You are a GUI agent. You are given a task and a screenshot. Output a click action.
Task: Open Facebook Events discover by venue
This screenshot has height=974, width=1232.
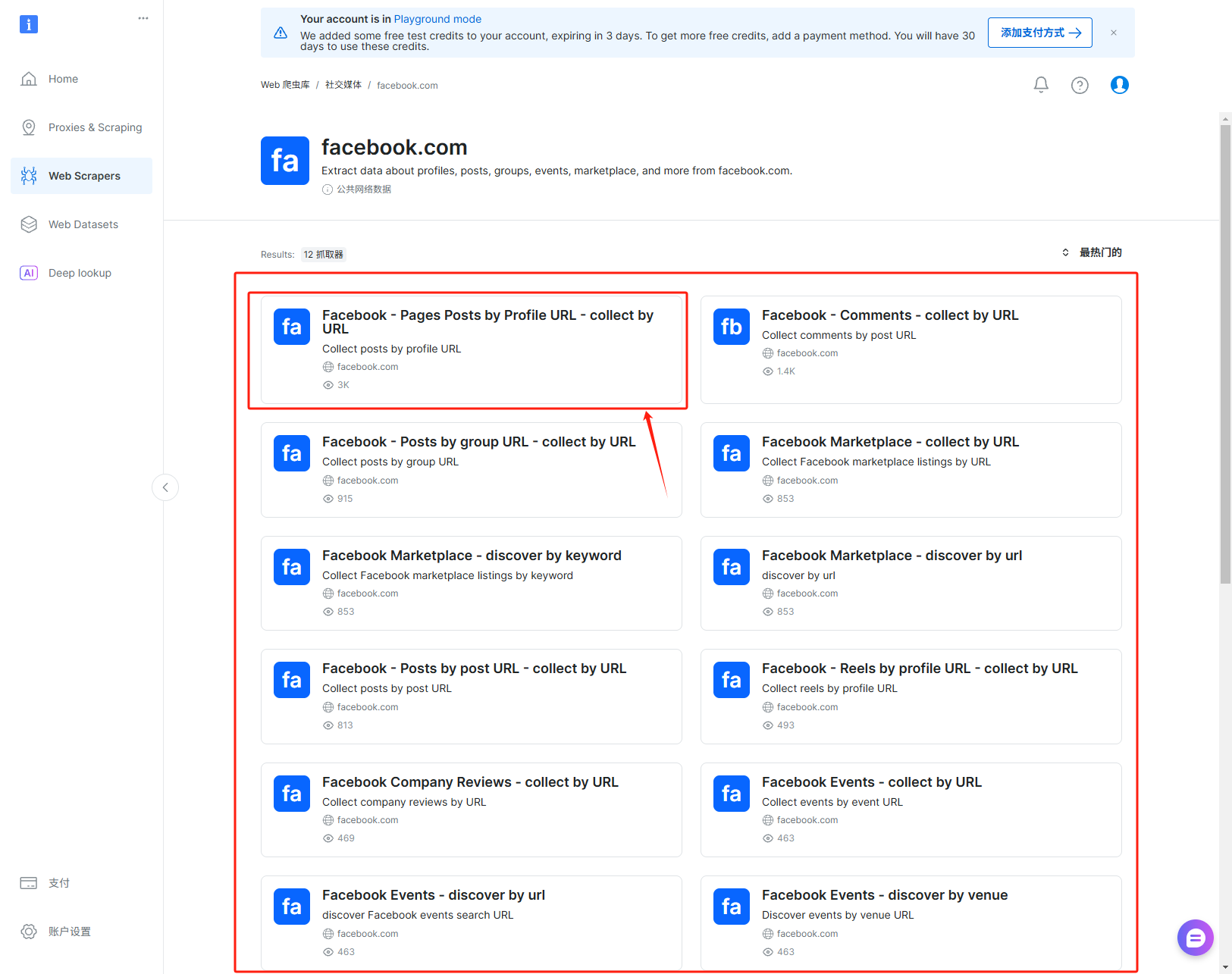911,923
